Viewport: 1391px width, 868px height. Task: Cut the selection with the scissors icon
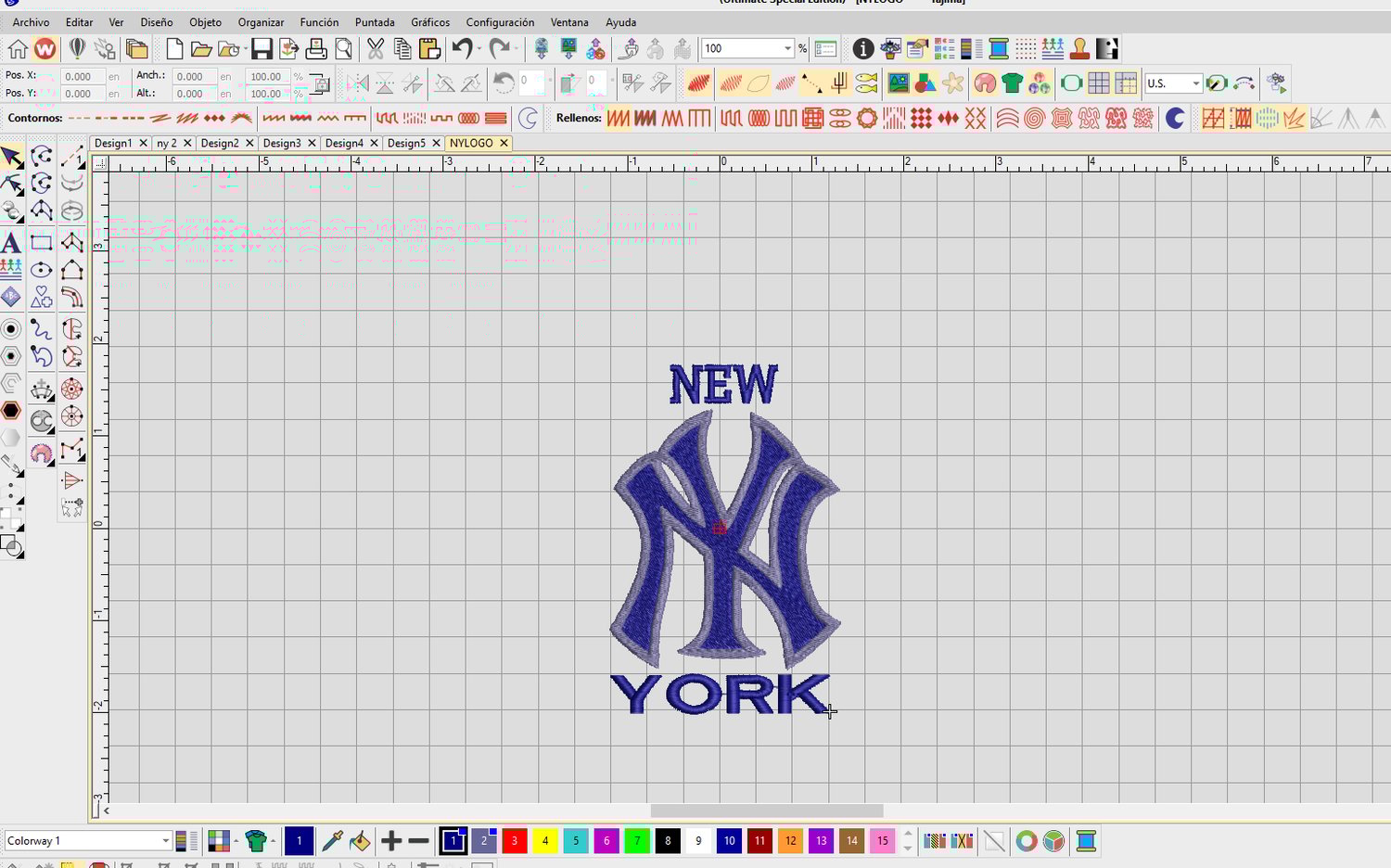click(376, 49)
